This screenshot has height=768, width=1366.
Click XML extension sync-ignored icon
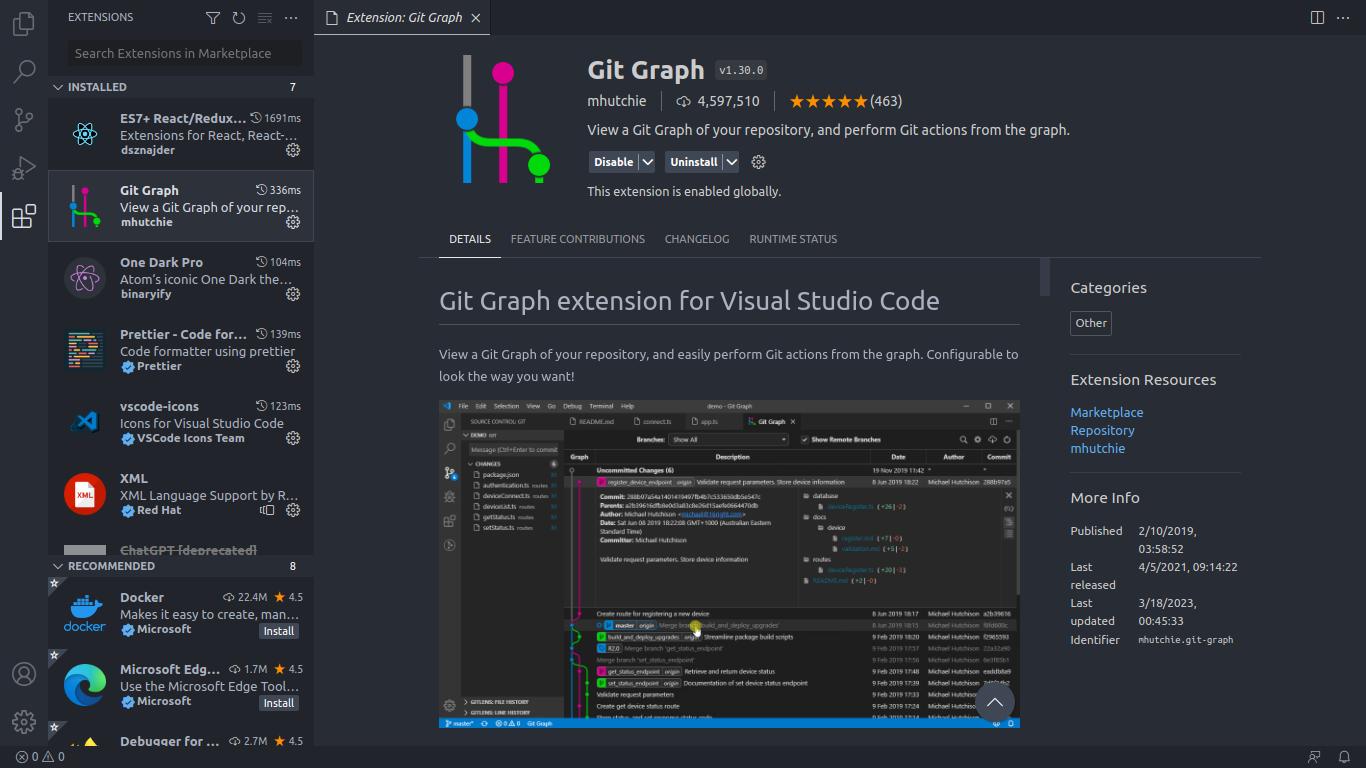click(267, 510)
